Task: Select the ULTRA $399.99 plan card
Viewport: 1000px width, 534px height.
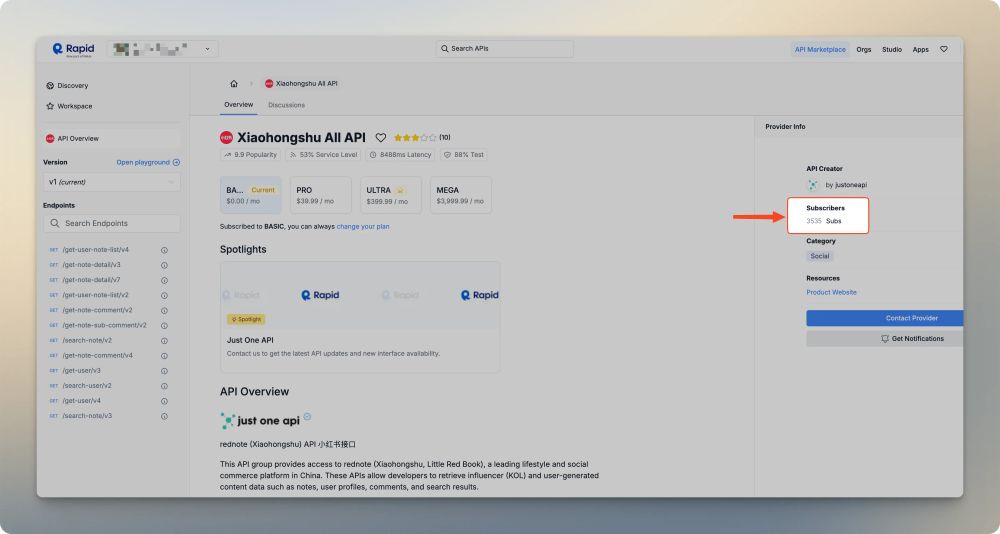Action: 391,195
